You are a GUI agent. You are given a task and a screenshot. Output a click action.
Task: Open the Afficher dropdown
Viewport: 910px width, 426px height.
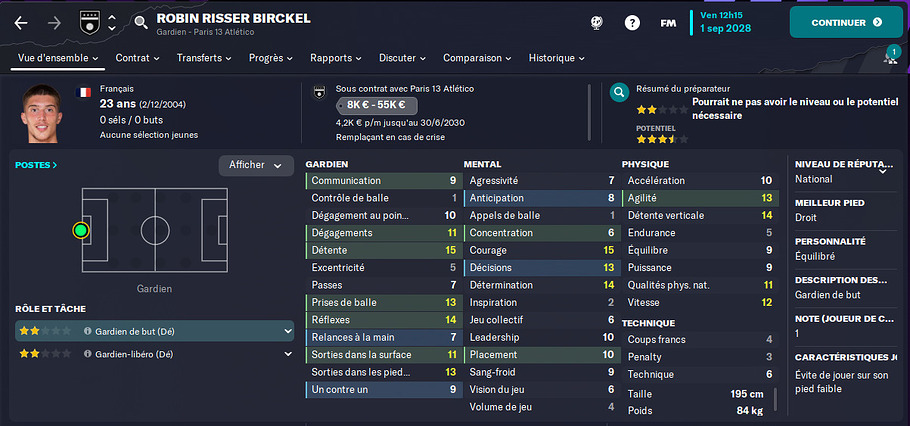256,165
